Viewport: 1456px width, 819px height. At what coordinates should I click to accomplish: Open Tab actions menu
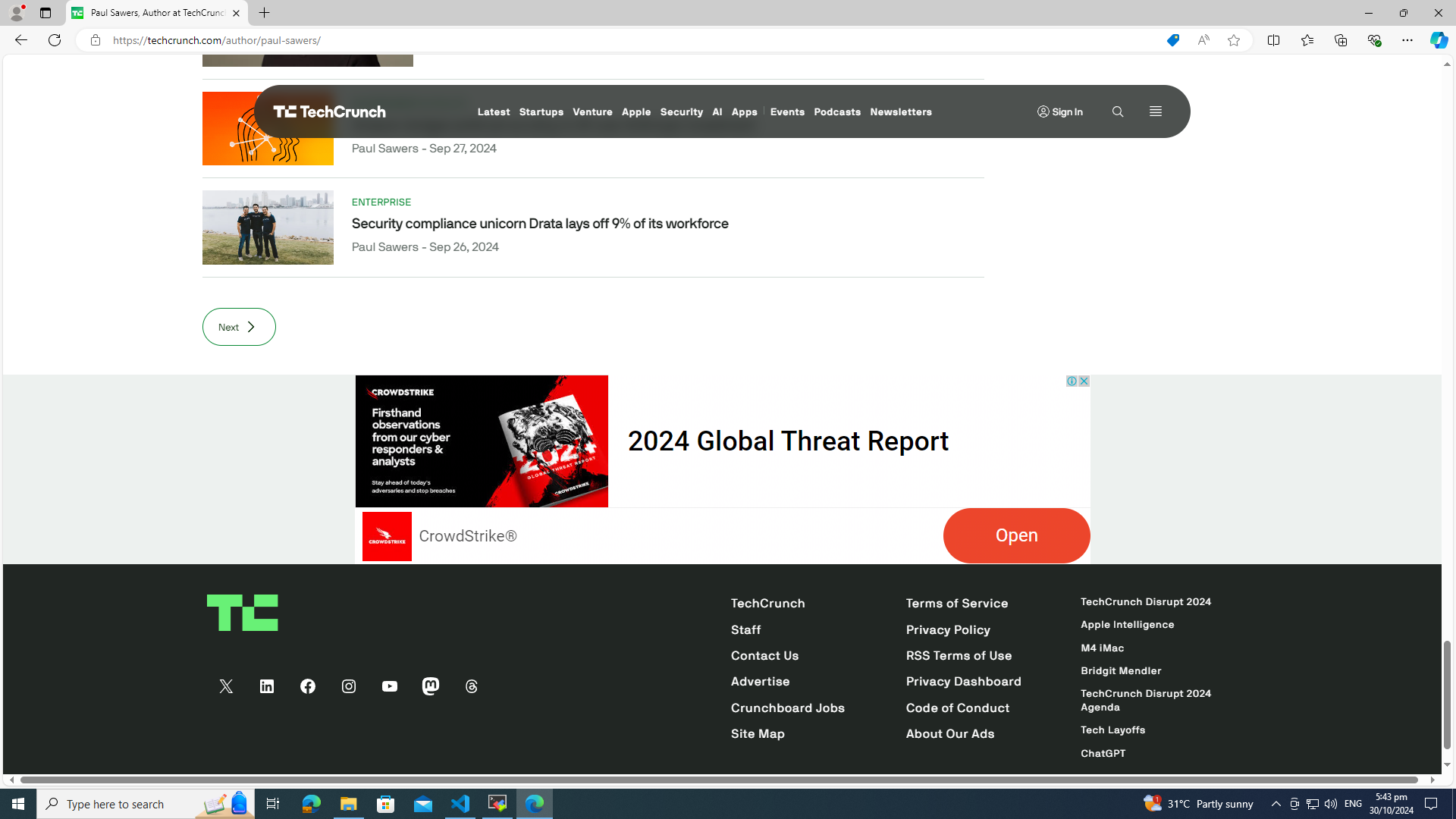click(45, 13)
